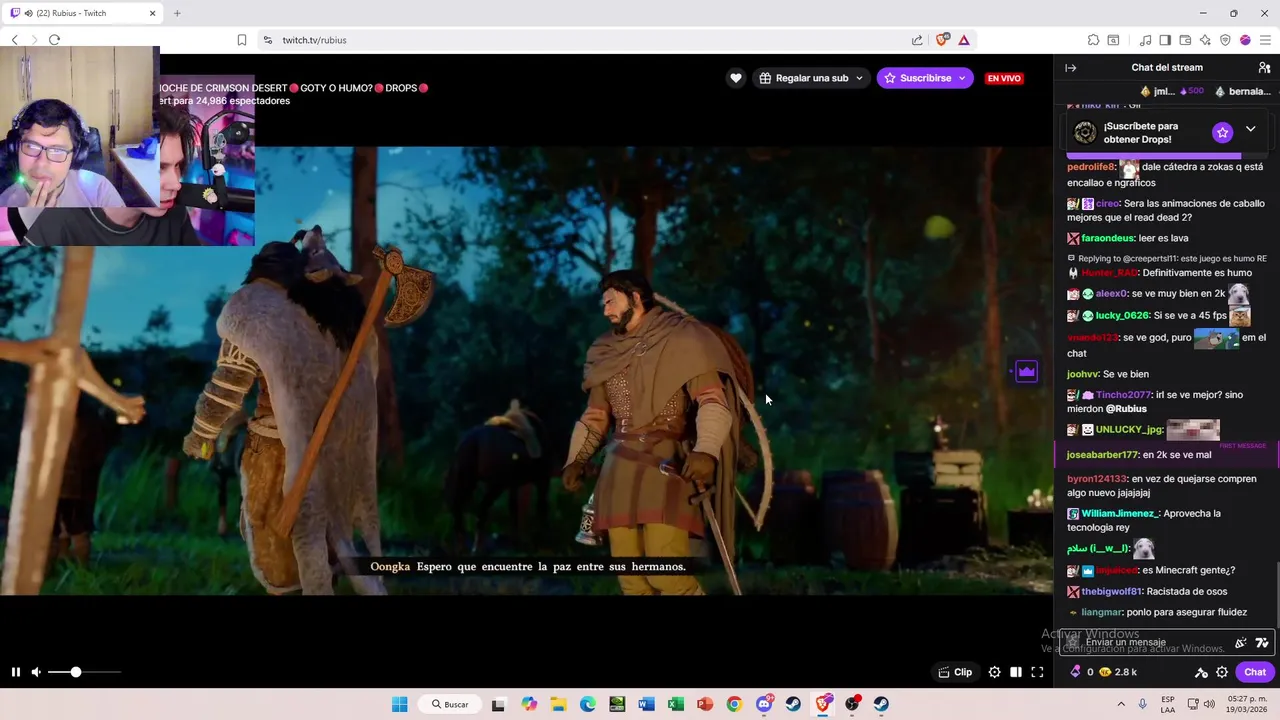1280x720 pixels.
Task: Enter fullscreen mode in player
Action: point(1037,672)
